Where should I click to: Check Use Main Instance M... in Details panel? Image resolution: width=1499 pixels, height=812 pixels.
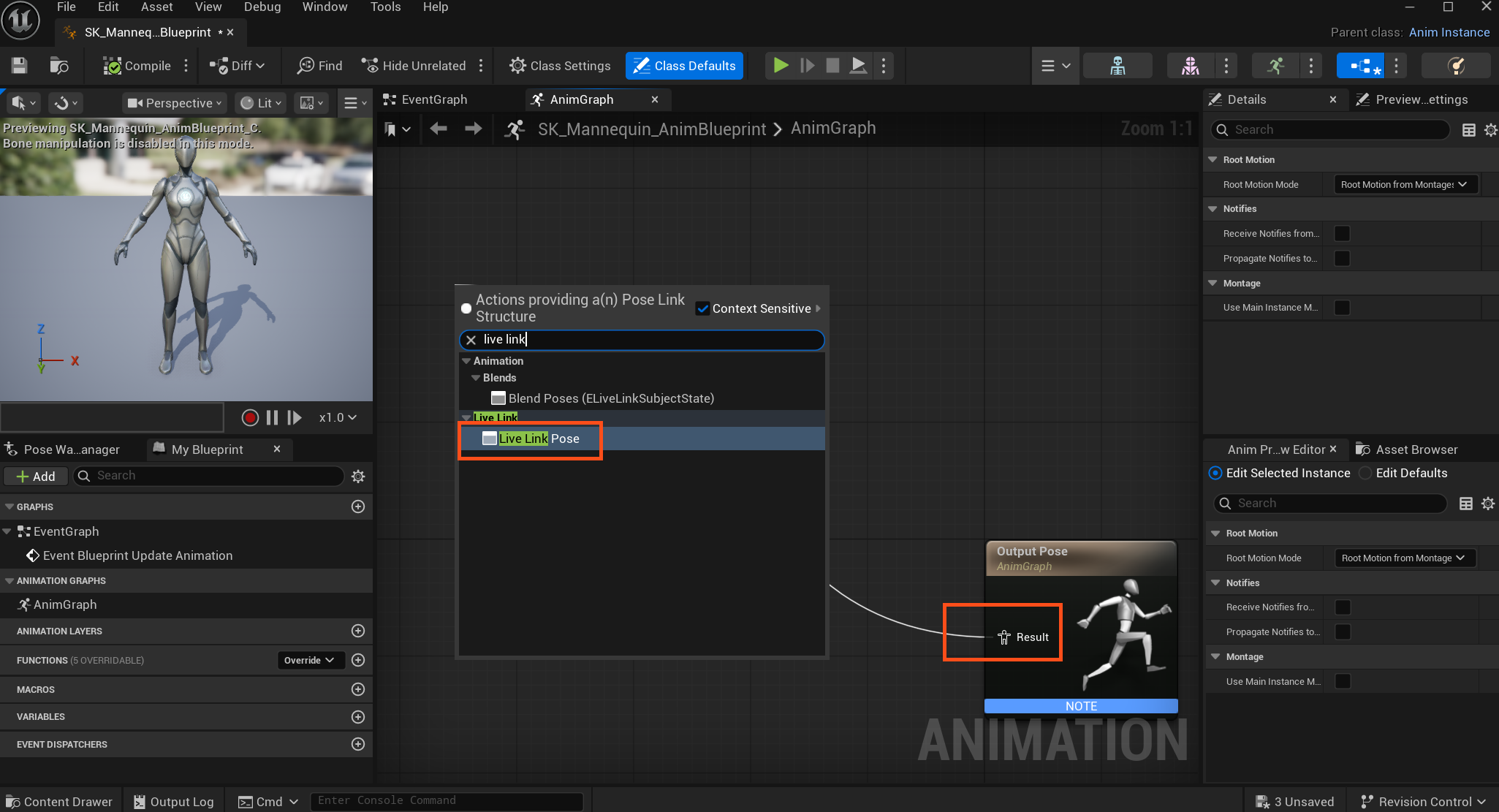[1342, 308]
